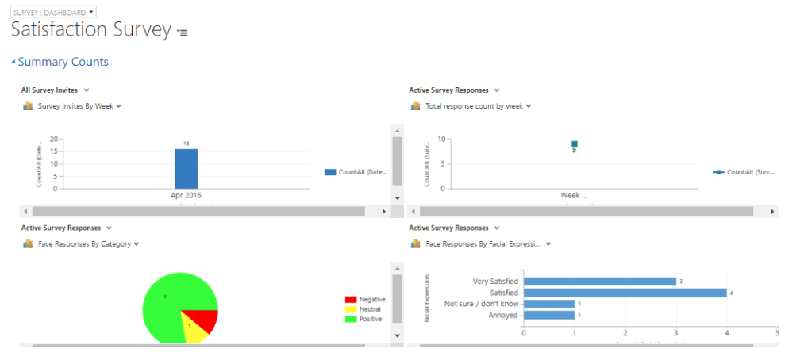800x364 pixels.
Task: Click the data point marker in the weekly response chart
Action: tap(574, 144)
